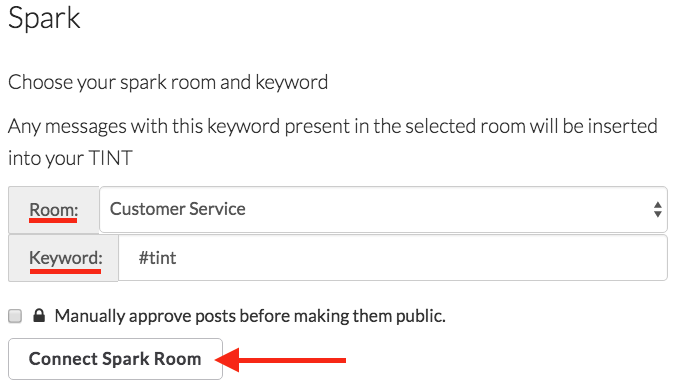Click the red underline beneath Room label
The width and height of the screenshot is (674, 387).
point(53,221)
